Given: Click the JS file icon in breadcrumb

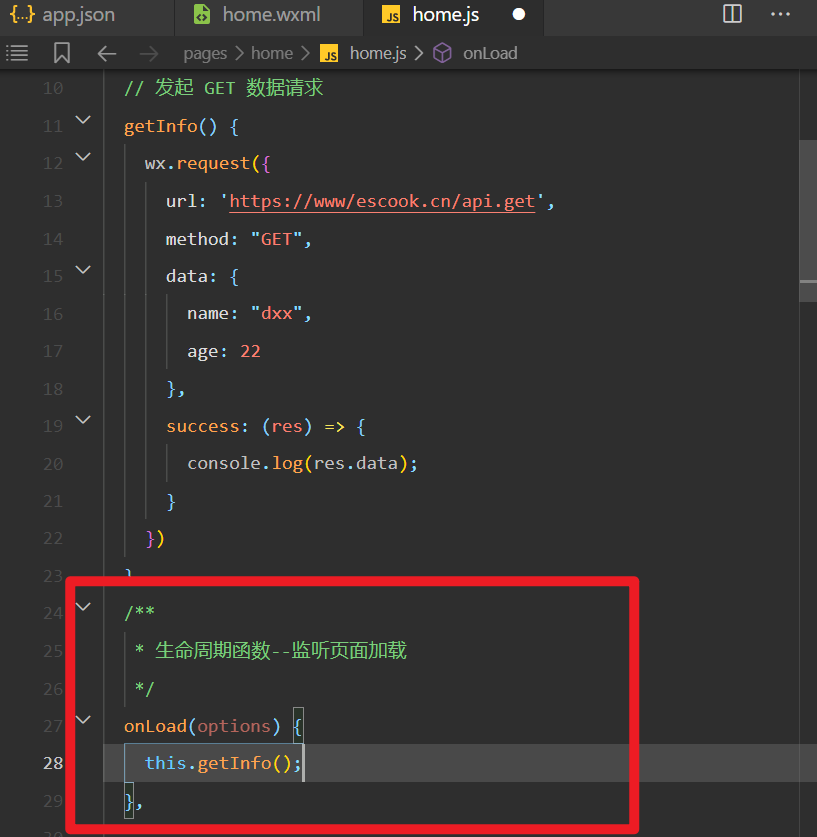Looking at the screenshot, I should pyautogui.click(x=329, y=53).
